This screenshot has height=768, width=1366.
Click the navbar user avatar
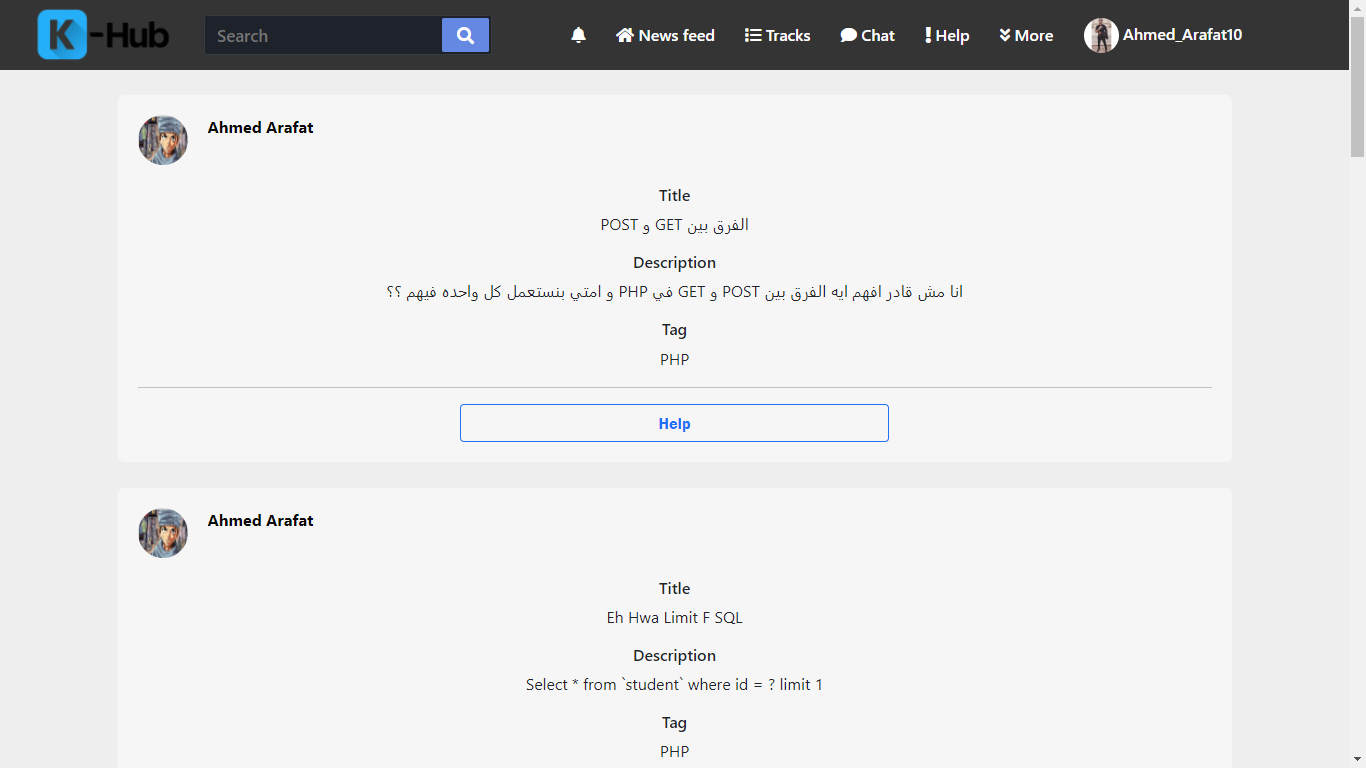coord(1101,35)
